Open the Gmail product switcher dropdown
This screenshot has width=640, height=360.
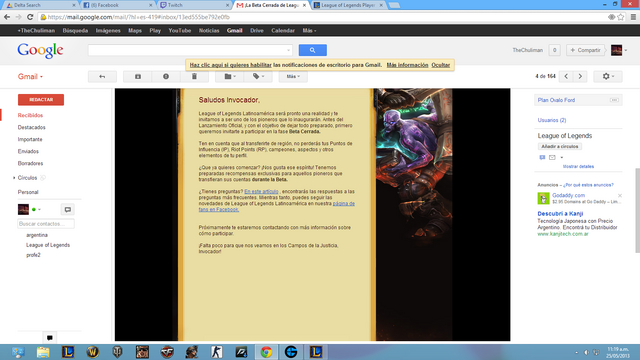[x=30, y=77]
